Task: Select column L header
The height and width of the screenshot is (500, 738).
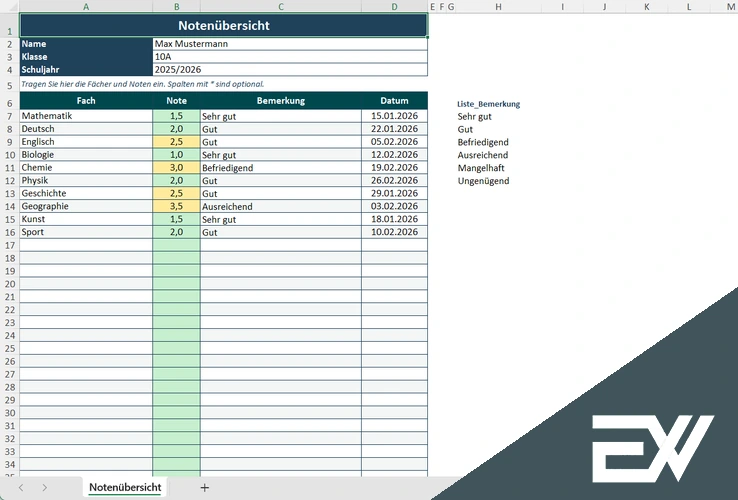Action: click(689, 7)
